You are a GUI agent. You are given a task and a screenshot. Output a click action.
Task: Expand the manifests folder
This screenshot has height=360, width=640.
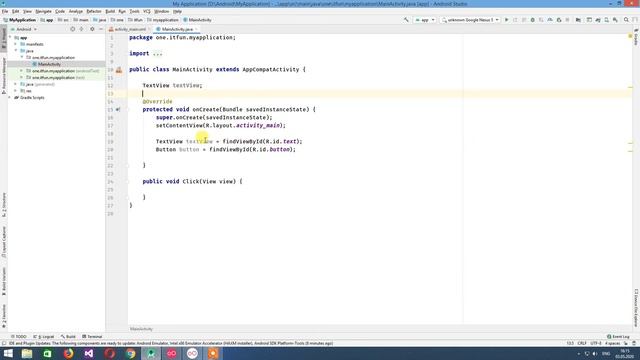pos(16,44)
